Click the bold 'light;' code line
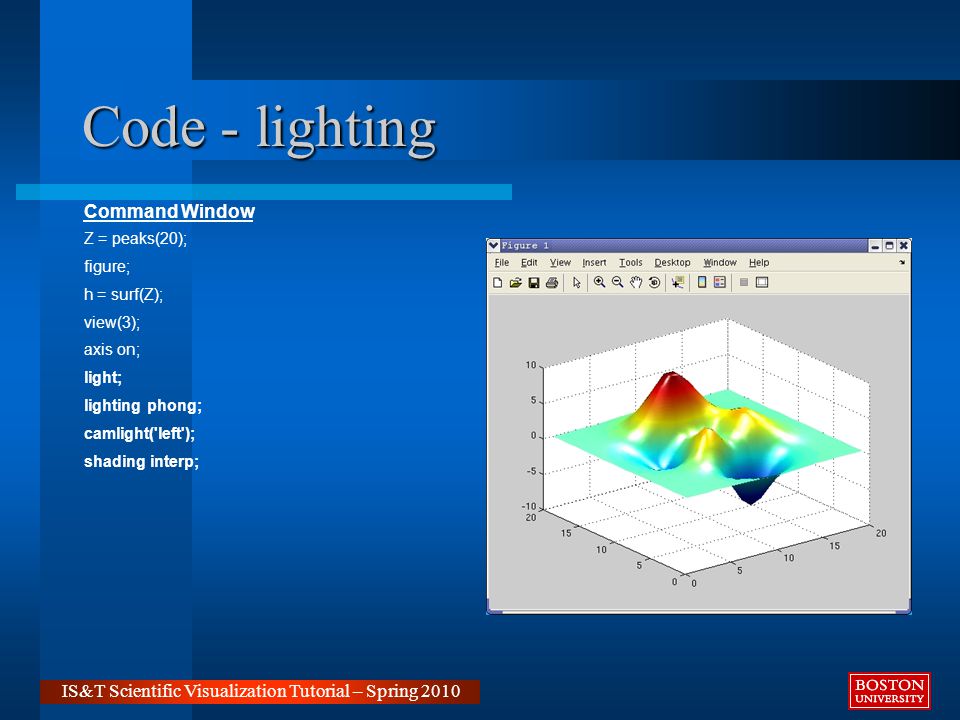The height and width of the screenshot is (720, 960). [x=103, y=377]
